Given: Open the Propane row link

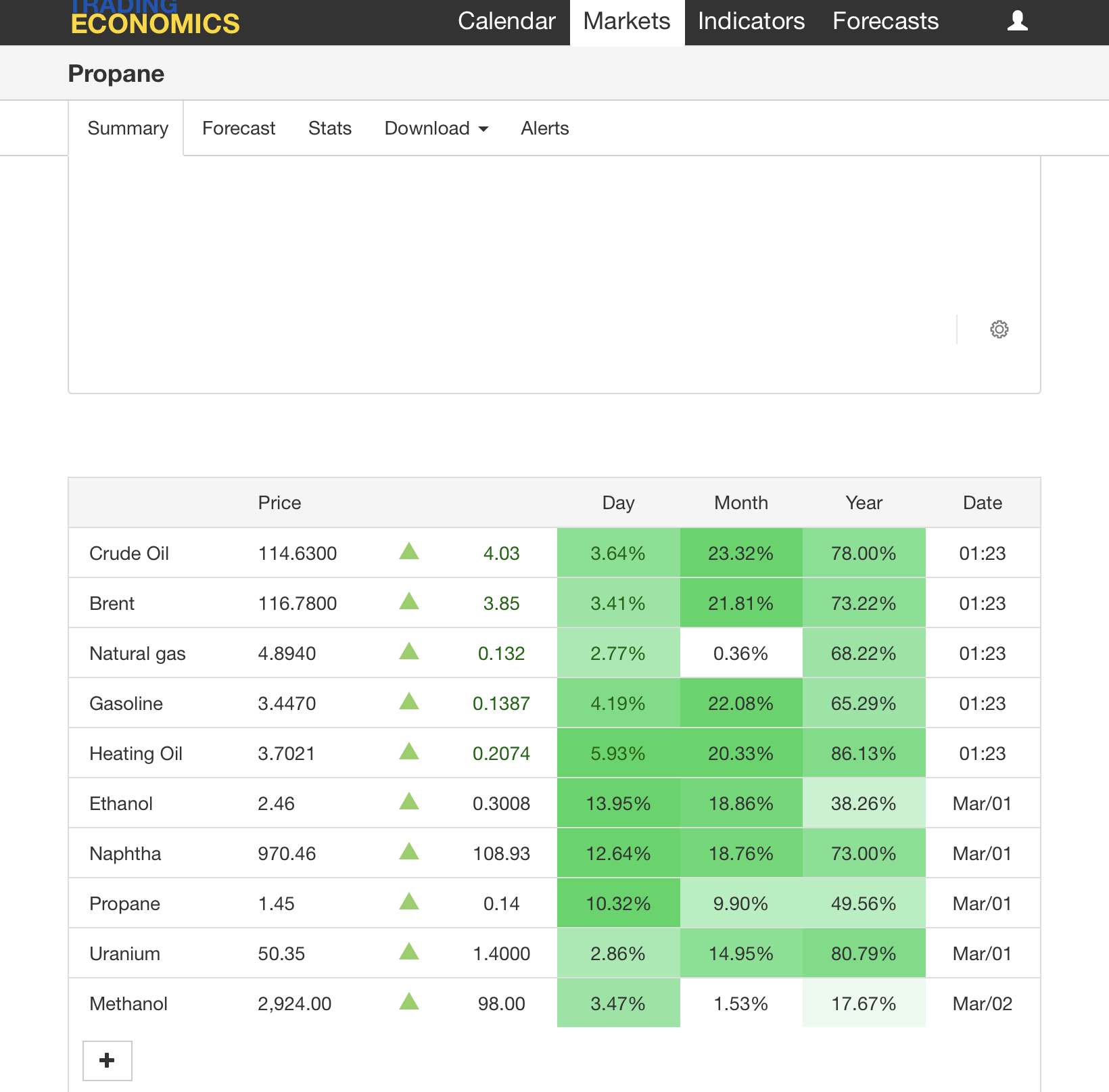Looking at the screenshot, I should (x=124, y=904).
